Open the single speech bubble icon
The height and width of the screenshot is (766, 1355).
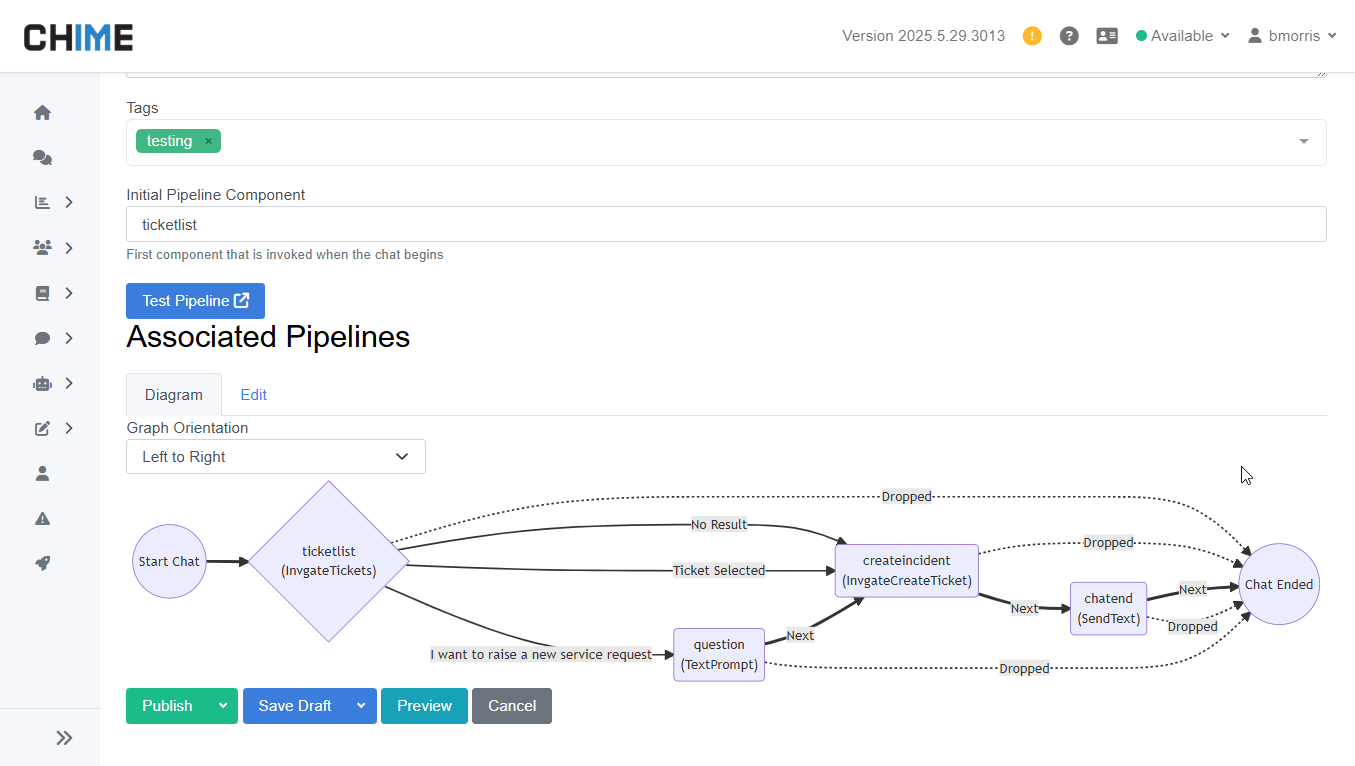(42, 338)
